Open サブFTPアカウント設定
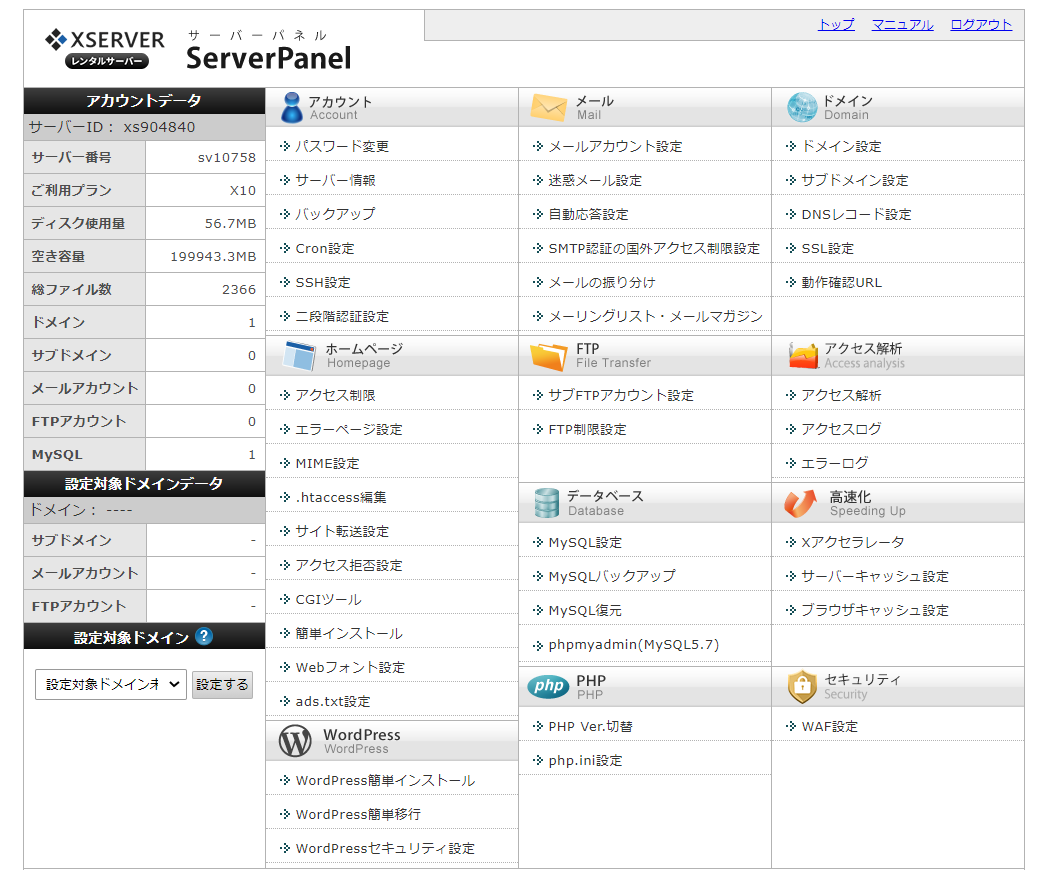This screenshot has width=1043, height=870. tap(621, 395)
